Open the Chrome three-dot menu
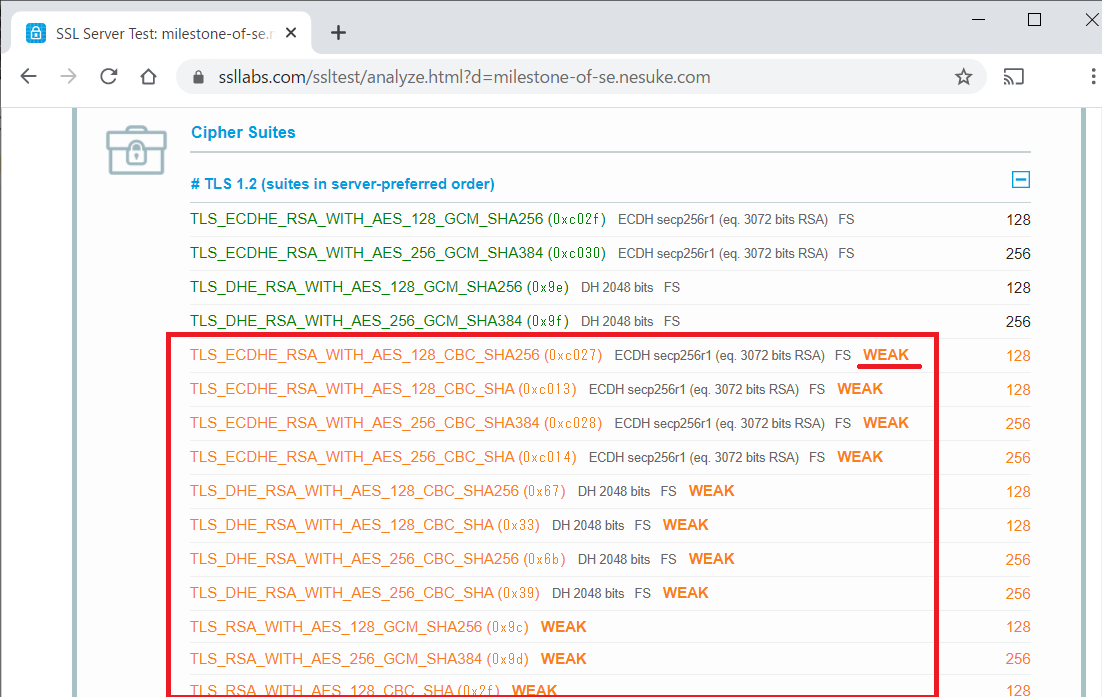This screenshot has width=1102, height=697. pos(1094,77)
